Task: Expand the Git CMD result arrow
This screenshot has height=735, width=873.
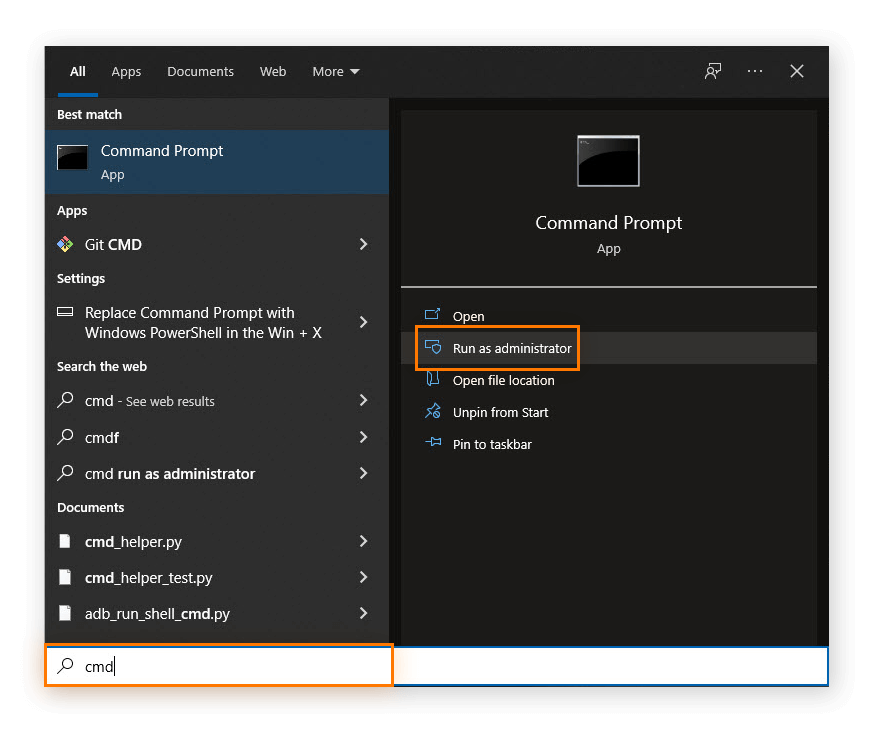Action: point(363,244)
